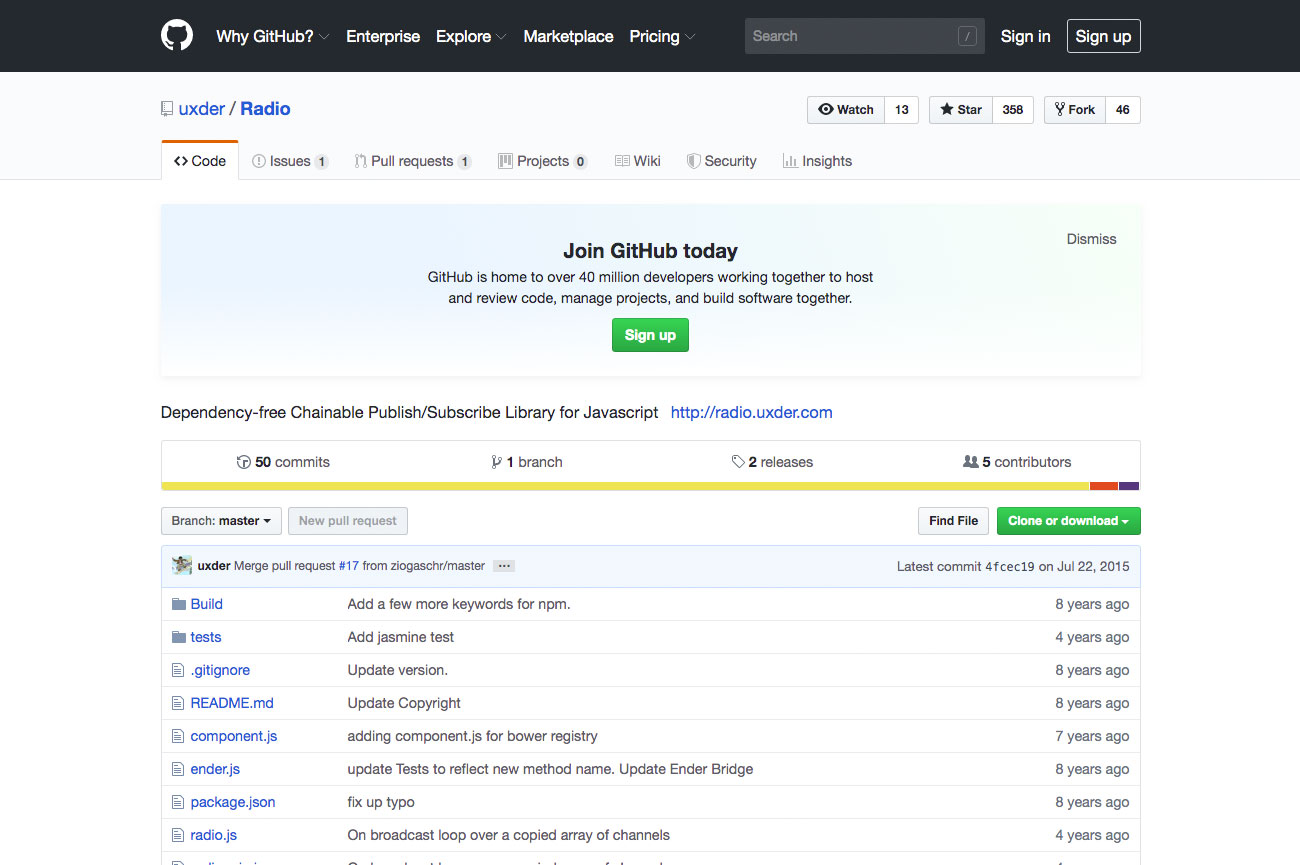Viewport: 1300px width, 865px height.
Task: Open the Branch: master dropdown
Action: tap(221, 521)
